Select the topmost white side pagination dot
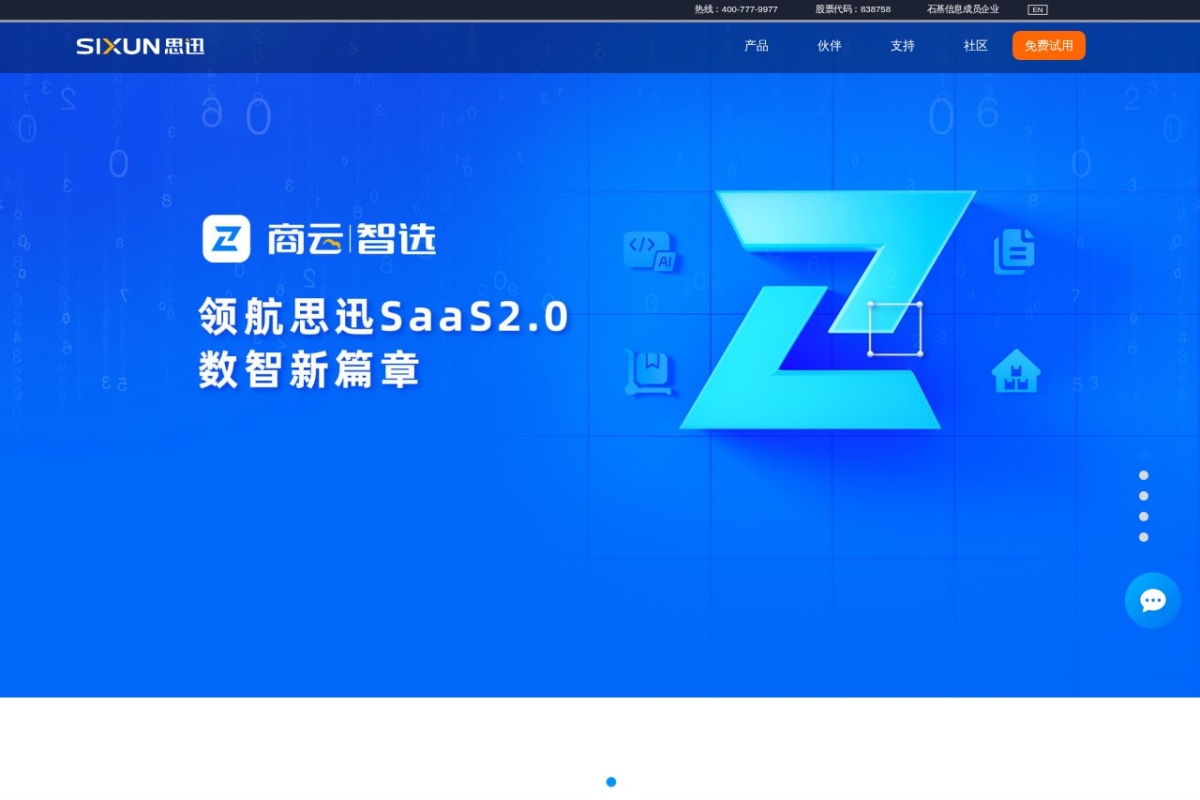Screen dimensions: 1200x800 [1143, 475]
